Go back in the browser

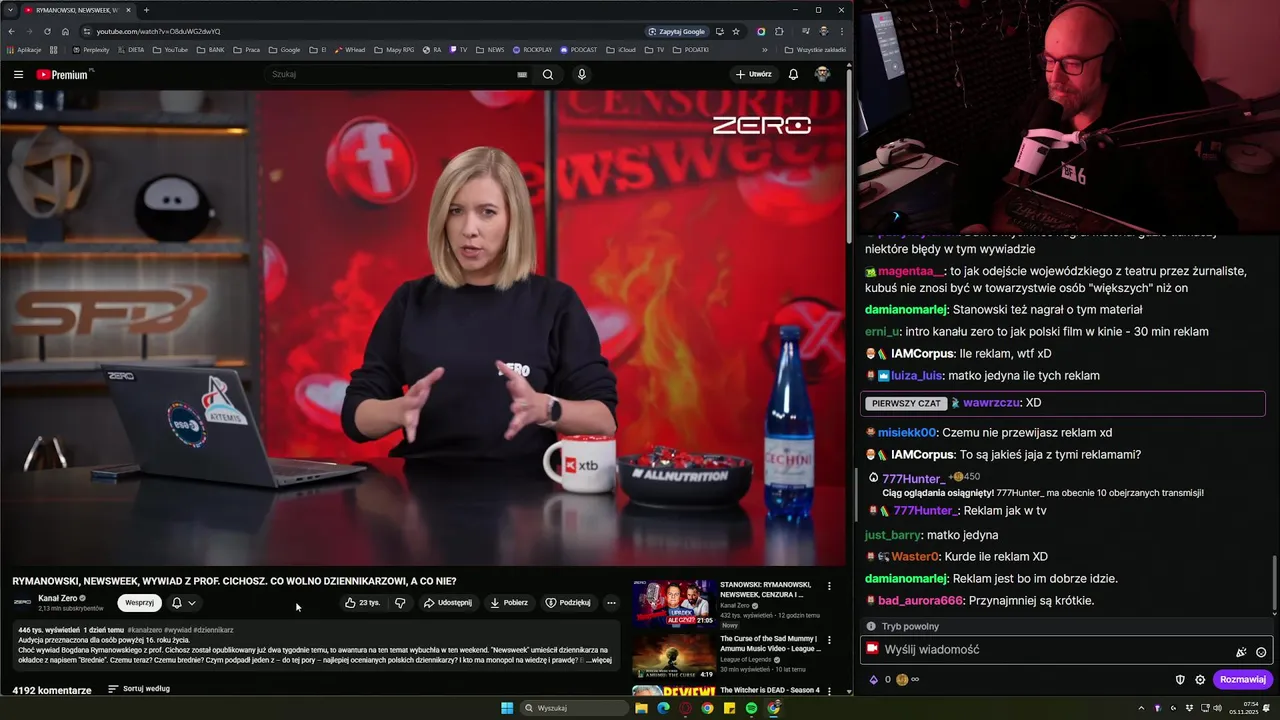pos(11,31)
